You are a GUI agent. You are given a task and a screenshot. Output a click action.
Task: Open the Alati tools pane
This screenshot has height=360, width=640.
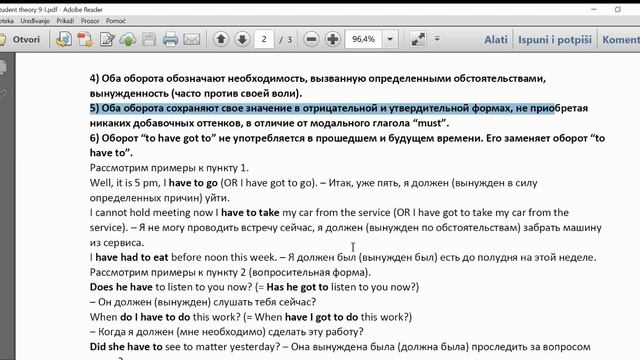(x=496, y=40)
